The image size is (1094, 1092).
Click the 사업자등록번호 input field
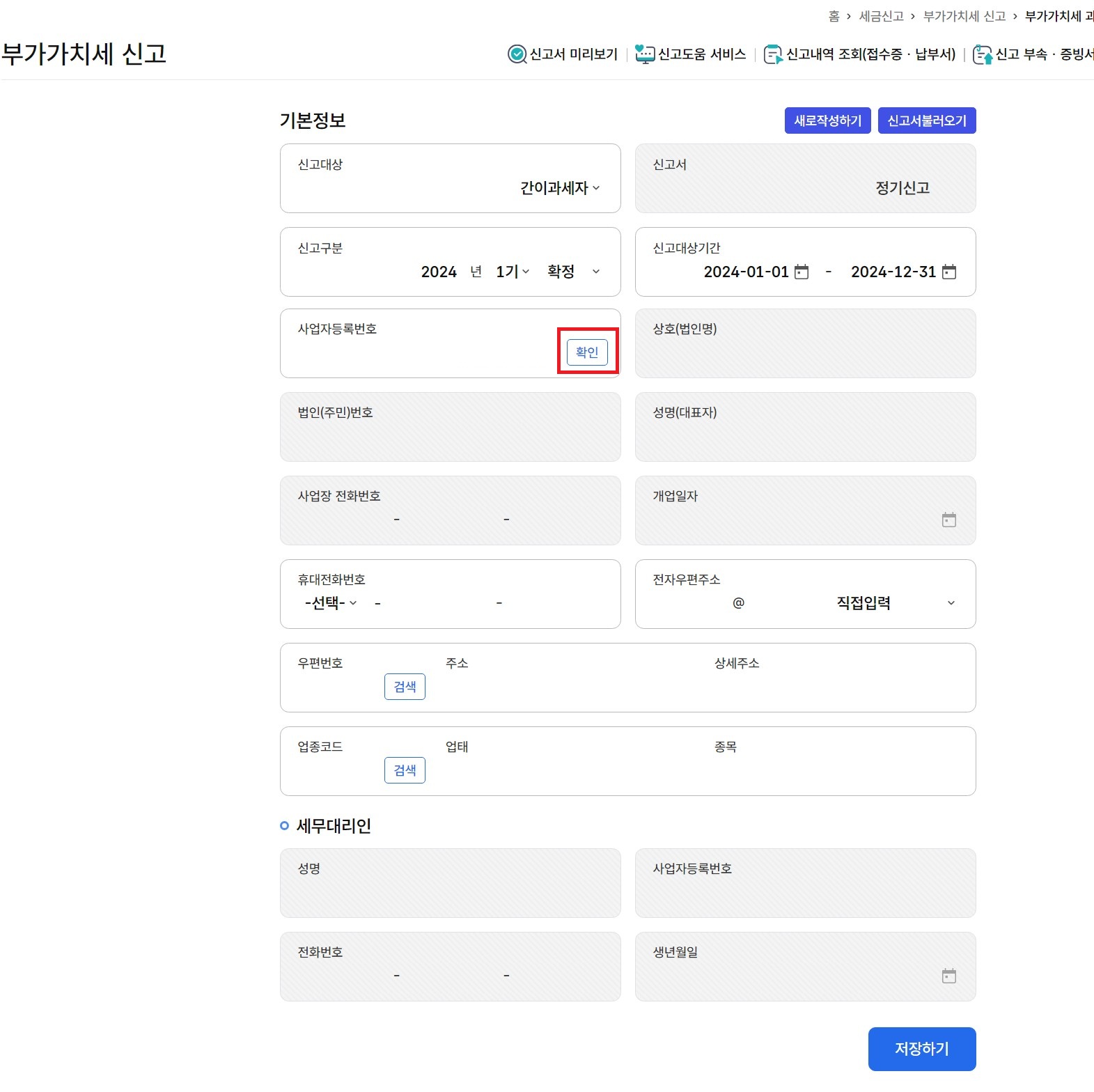(429, 352)
